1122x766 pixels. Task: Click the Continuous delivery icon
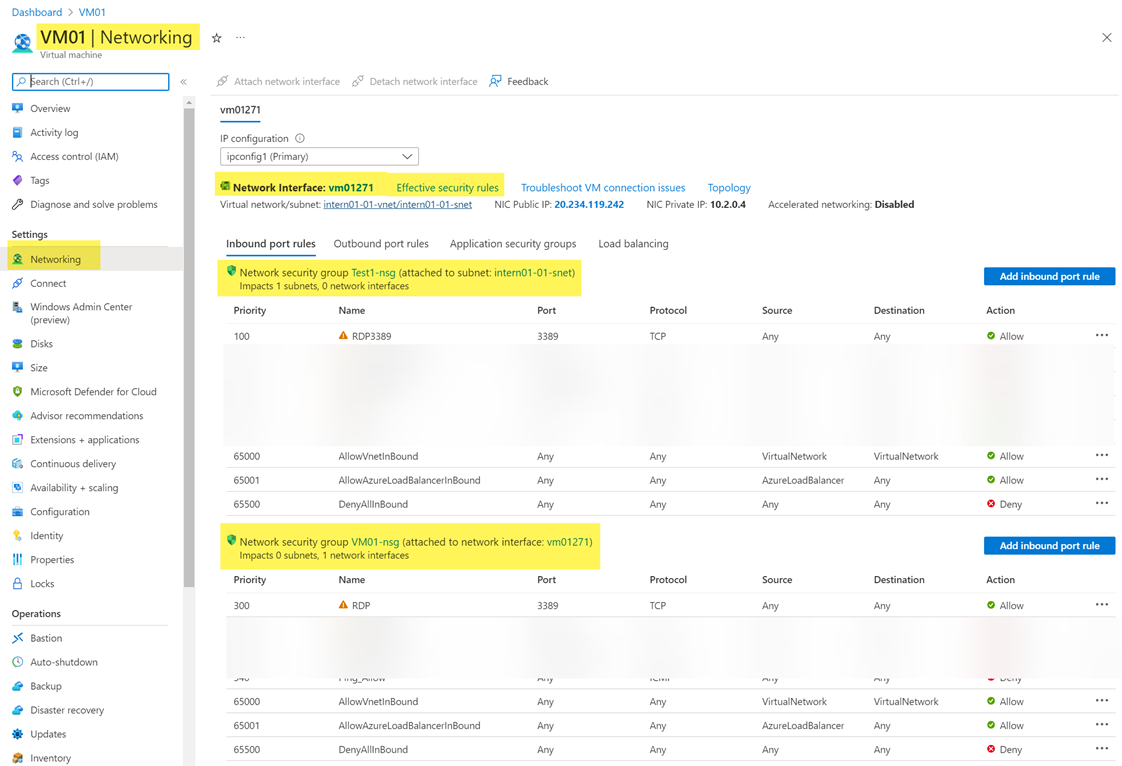pos(18,463)
